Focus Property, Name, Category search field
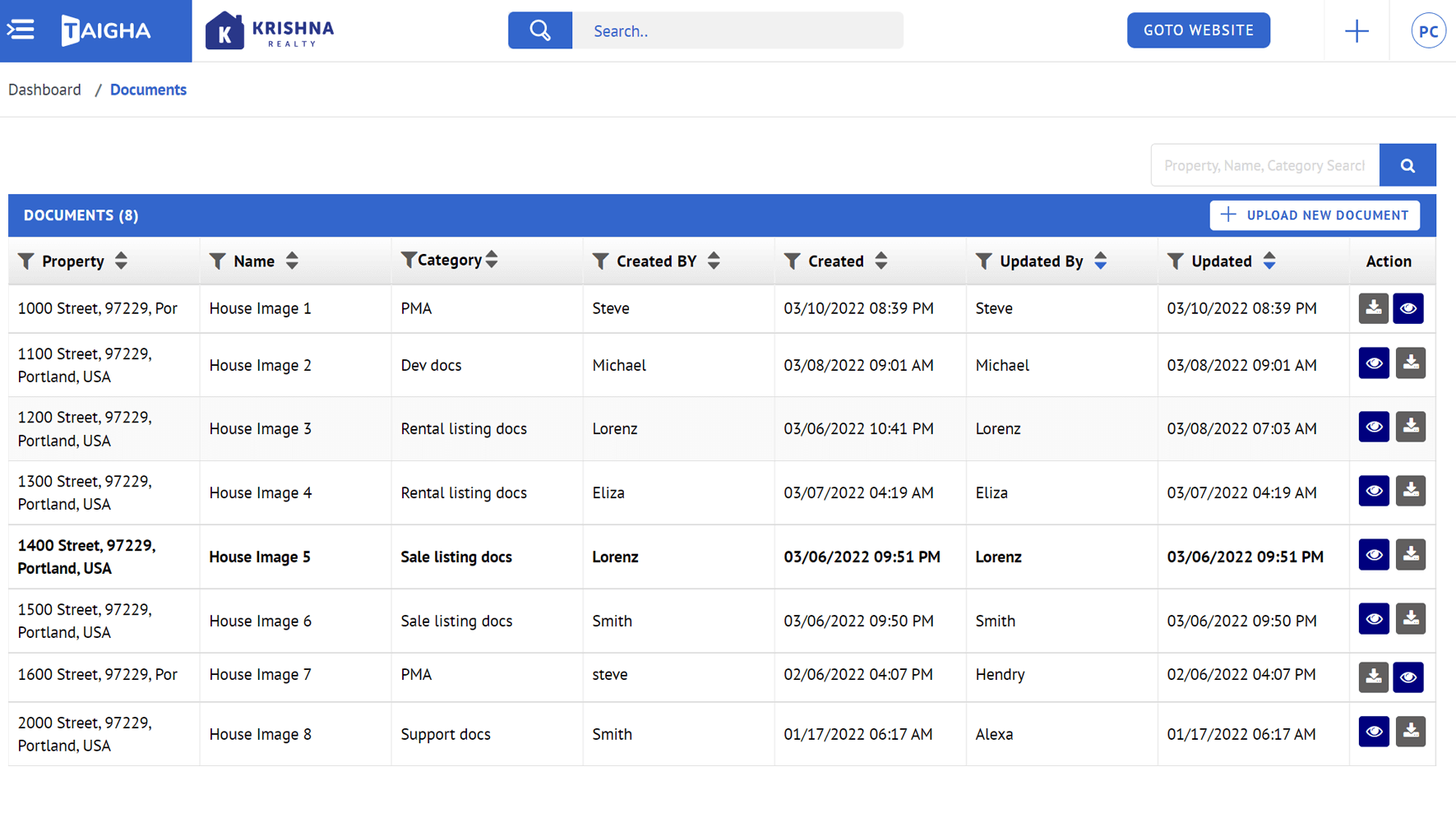 pos(1264,165)
